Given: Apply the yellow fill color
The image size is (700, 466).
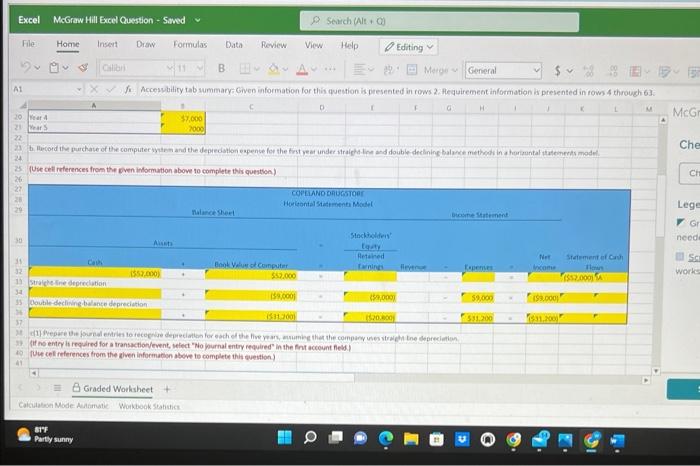Looking at the screenshot, I should (273, 69).
